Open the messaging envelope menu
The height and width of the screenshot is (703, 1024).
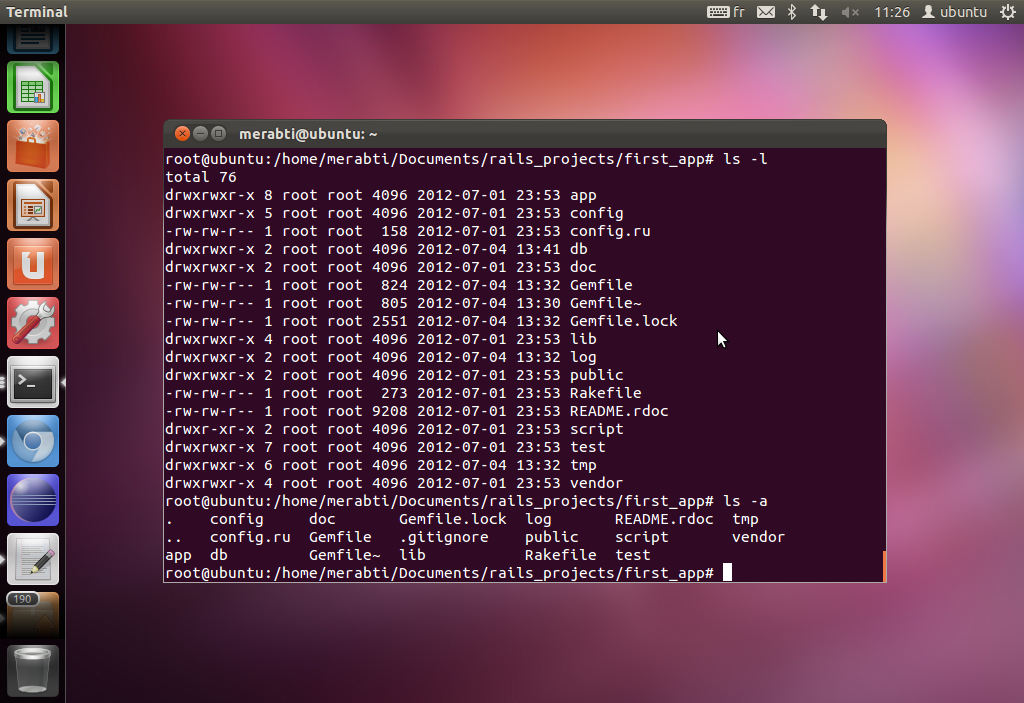pos(765,12)
